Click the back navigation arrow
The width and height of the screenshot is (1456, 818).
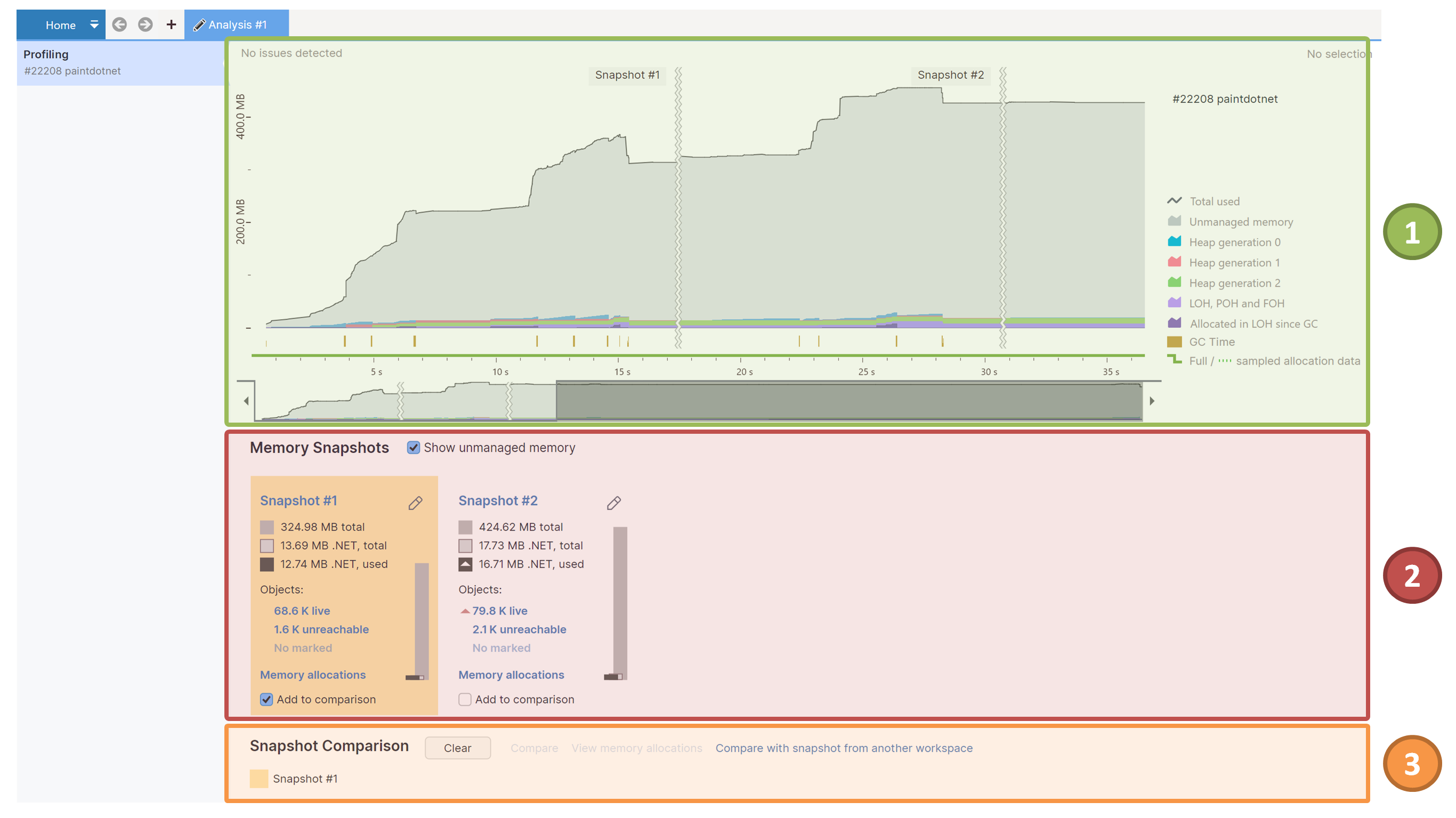pyautogui.click(x=120, y=25)
